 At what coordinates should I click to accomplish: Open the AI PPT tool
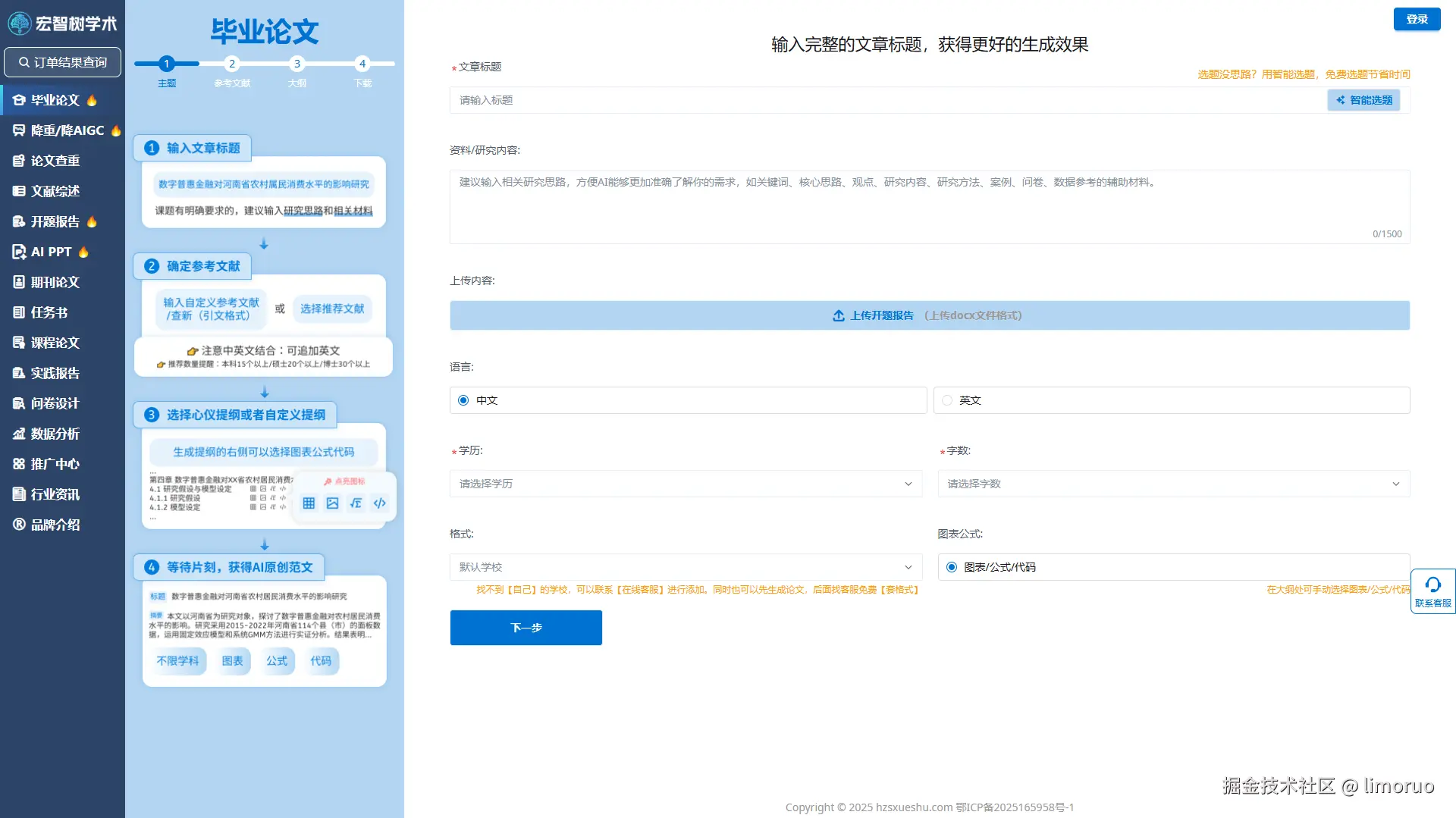(x=51, y=251)
